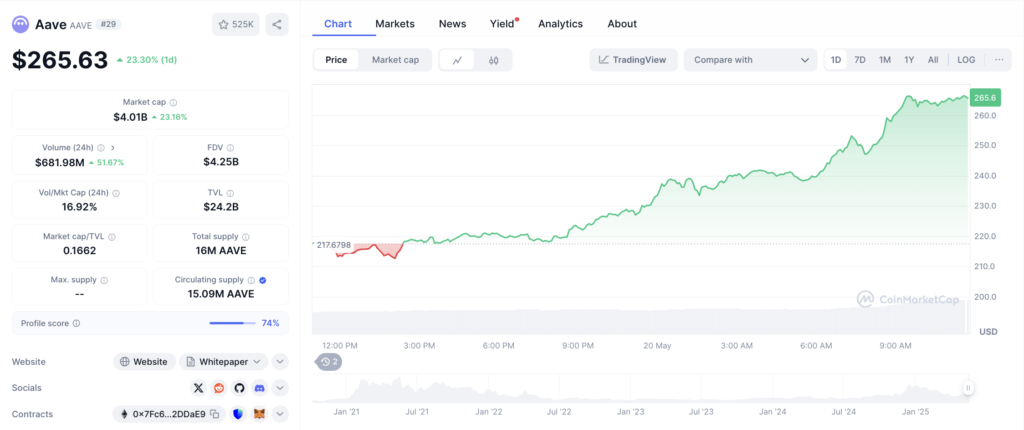This screenshot has width=1024, height=430.
Task: Show Circulating supply info icon
Action: [x=251, y=280]
